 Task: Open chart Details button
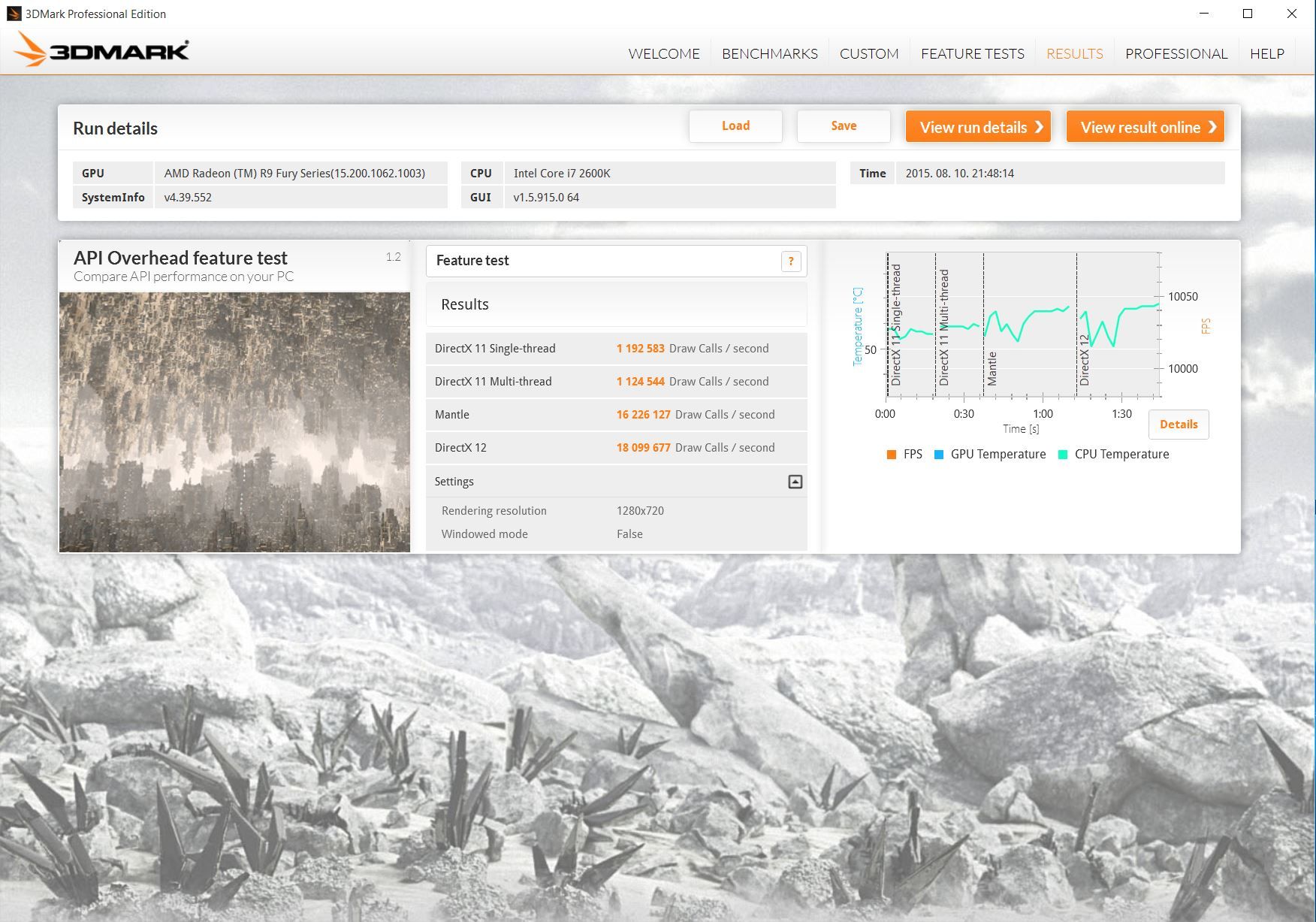(x=1179, y=425)
